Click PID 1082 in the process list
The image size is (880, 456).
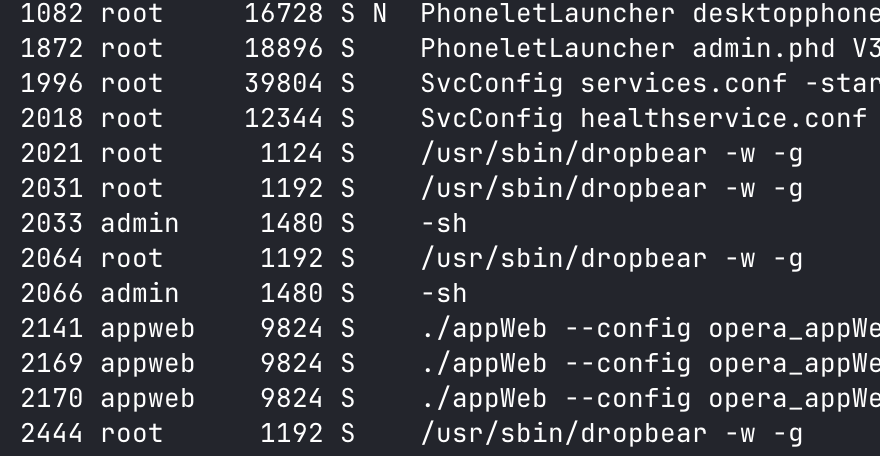52,13
